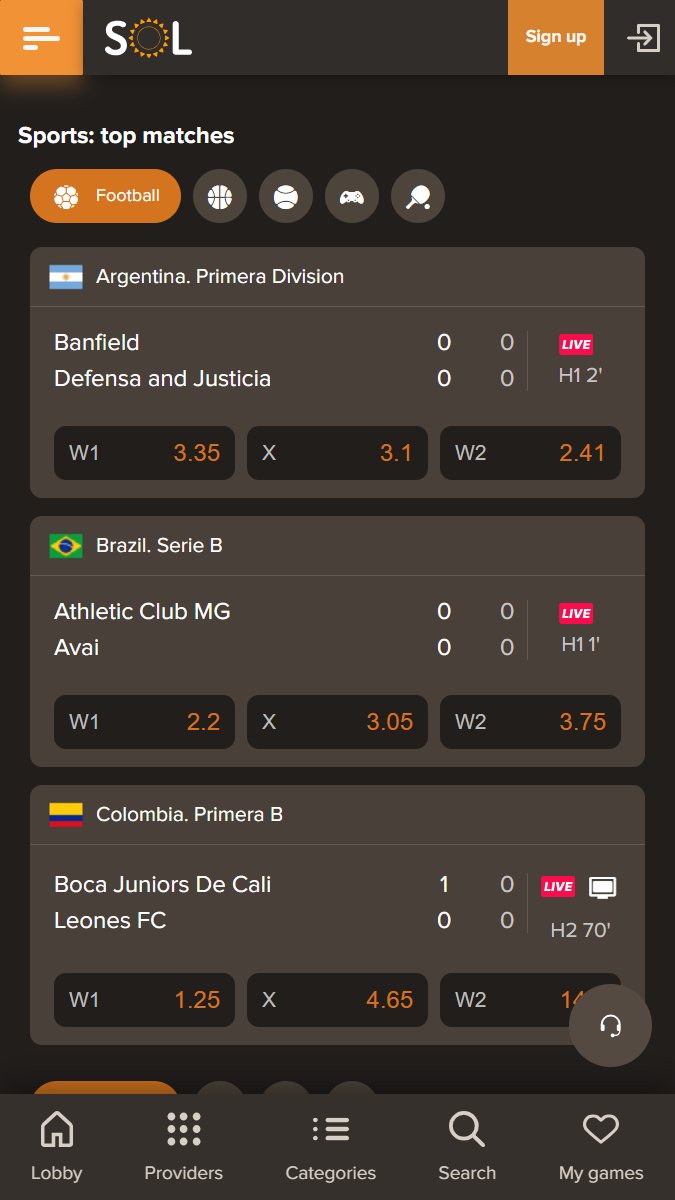The height and width of the screenshot is (1200, 675).
Task: Open My games favorites heart
Action: (601, 1147)
